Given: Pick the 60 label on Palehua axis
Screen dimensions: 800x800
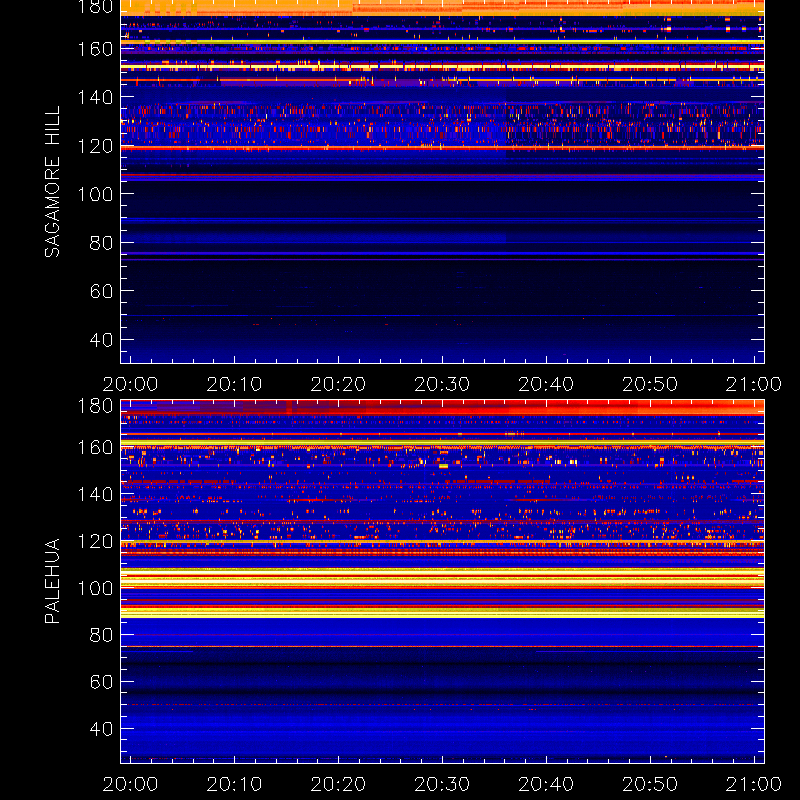Looking at the screenshot, I should tap(101, 682).
